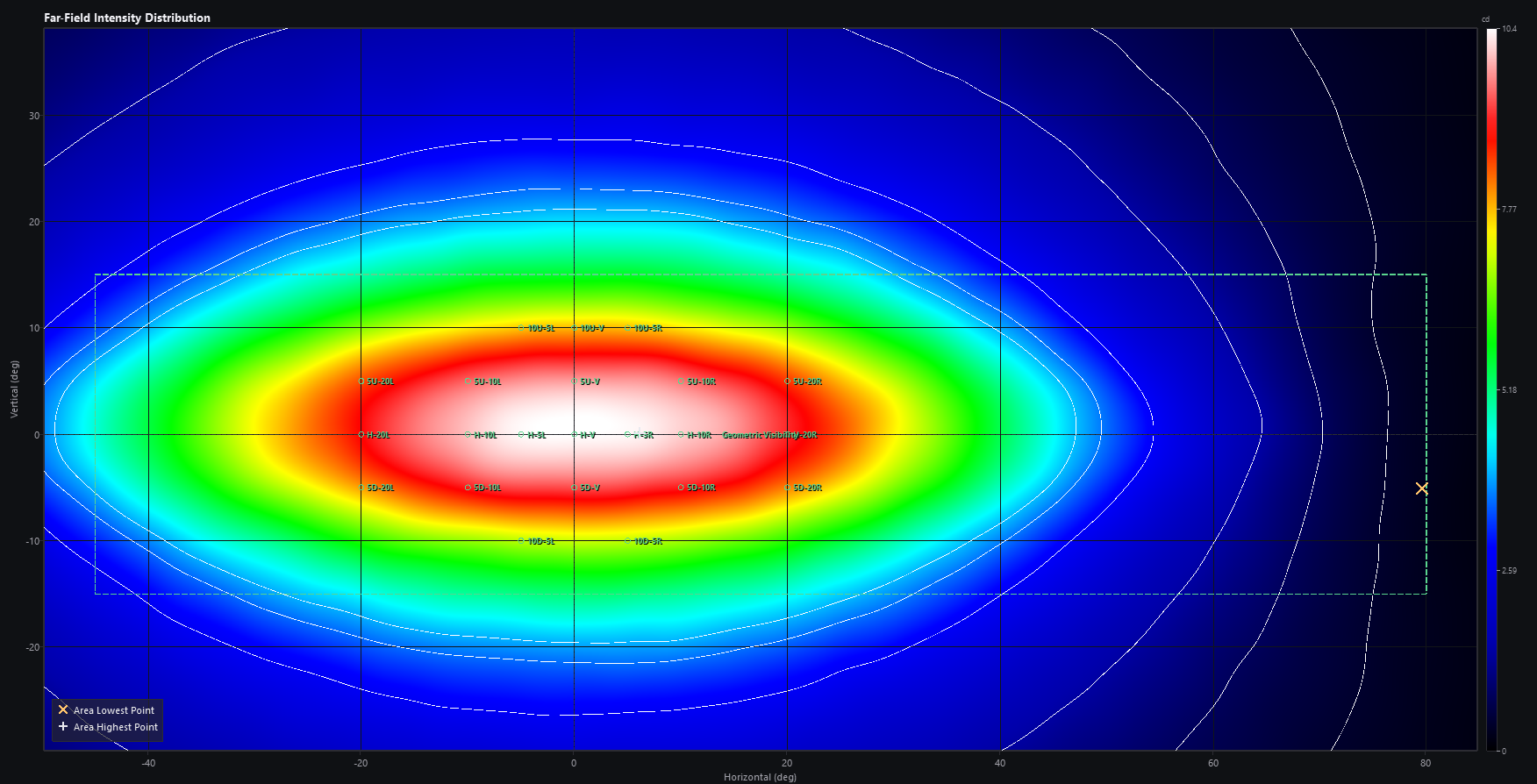Click the orange X Area Lowest Point marker on plot
This screenshot has width=1537, height=784.
click(1421, 488)
